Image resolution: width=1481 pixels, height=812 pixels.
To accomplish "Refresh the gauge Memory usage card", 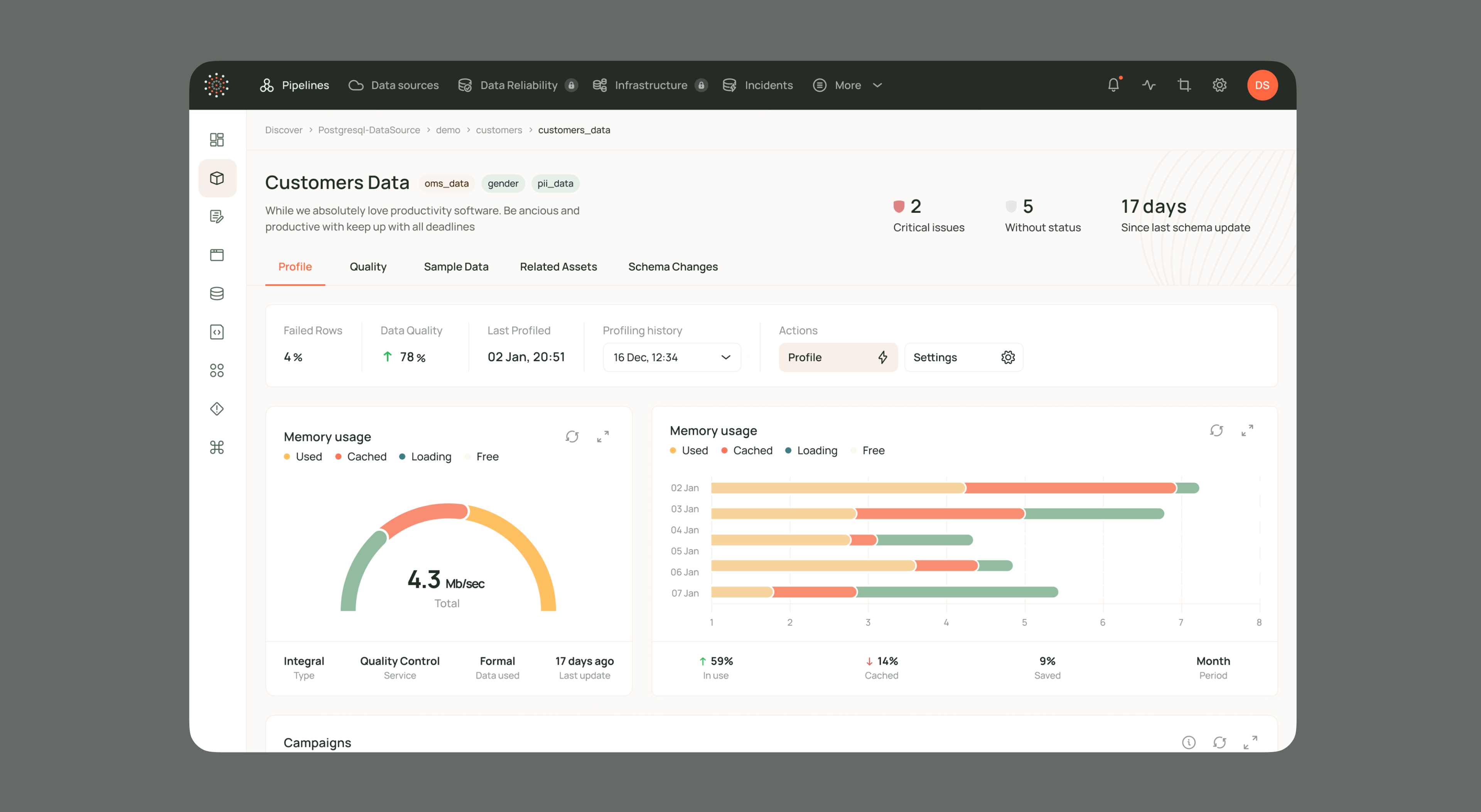I will (572, 437).
